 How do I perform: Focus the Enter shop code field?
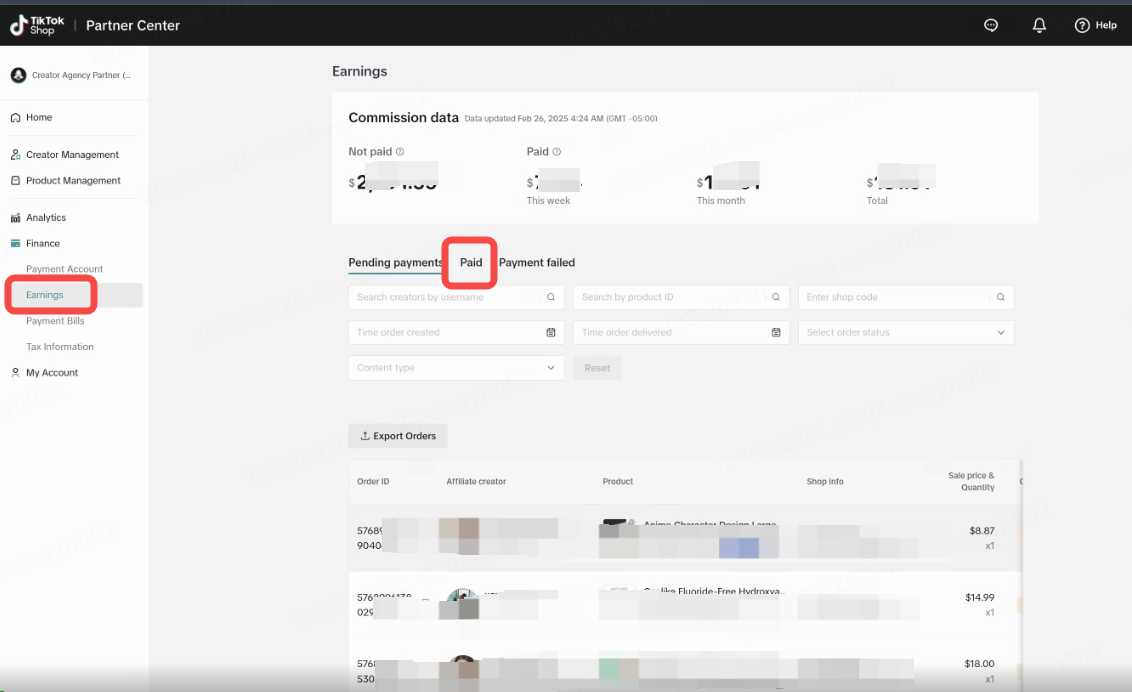(905, 297)
